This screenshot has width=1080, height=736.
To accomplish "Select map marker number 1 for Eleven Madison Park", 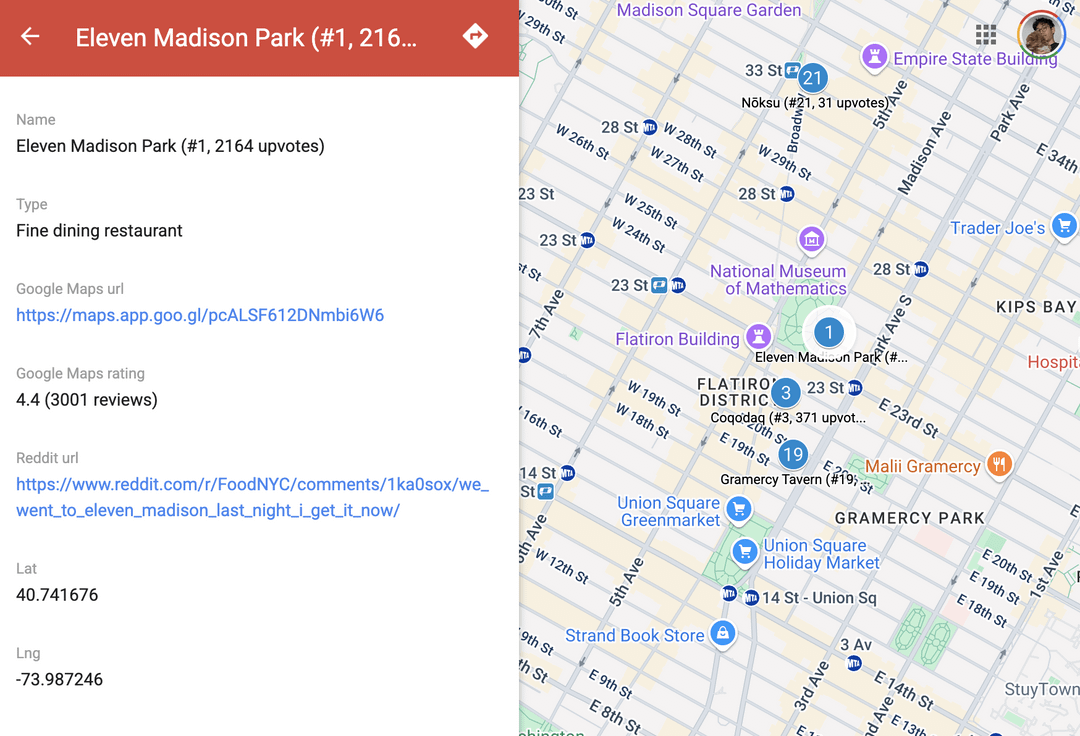I will (829, 333).
